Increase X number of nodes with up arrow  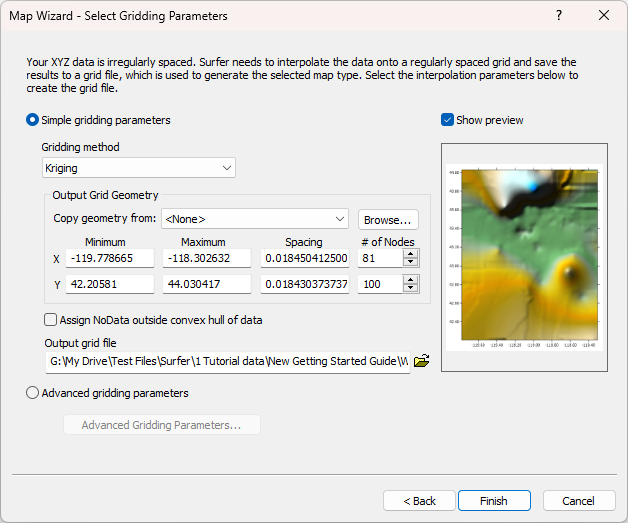point(411,254)
